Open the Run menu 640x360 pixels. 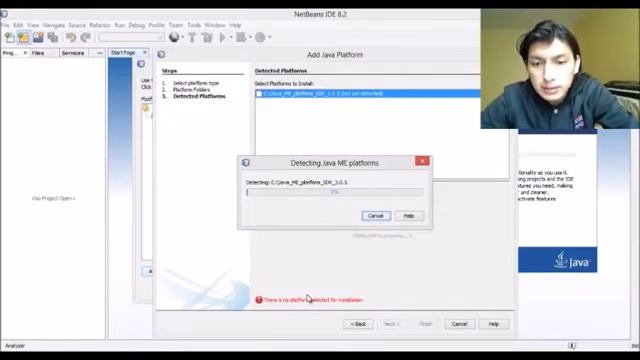pyautogui.click(x=120, y=25)
